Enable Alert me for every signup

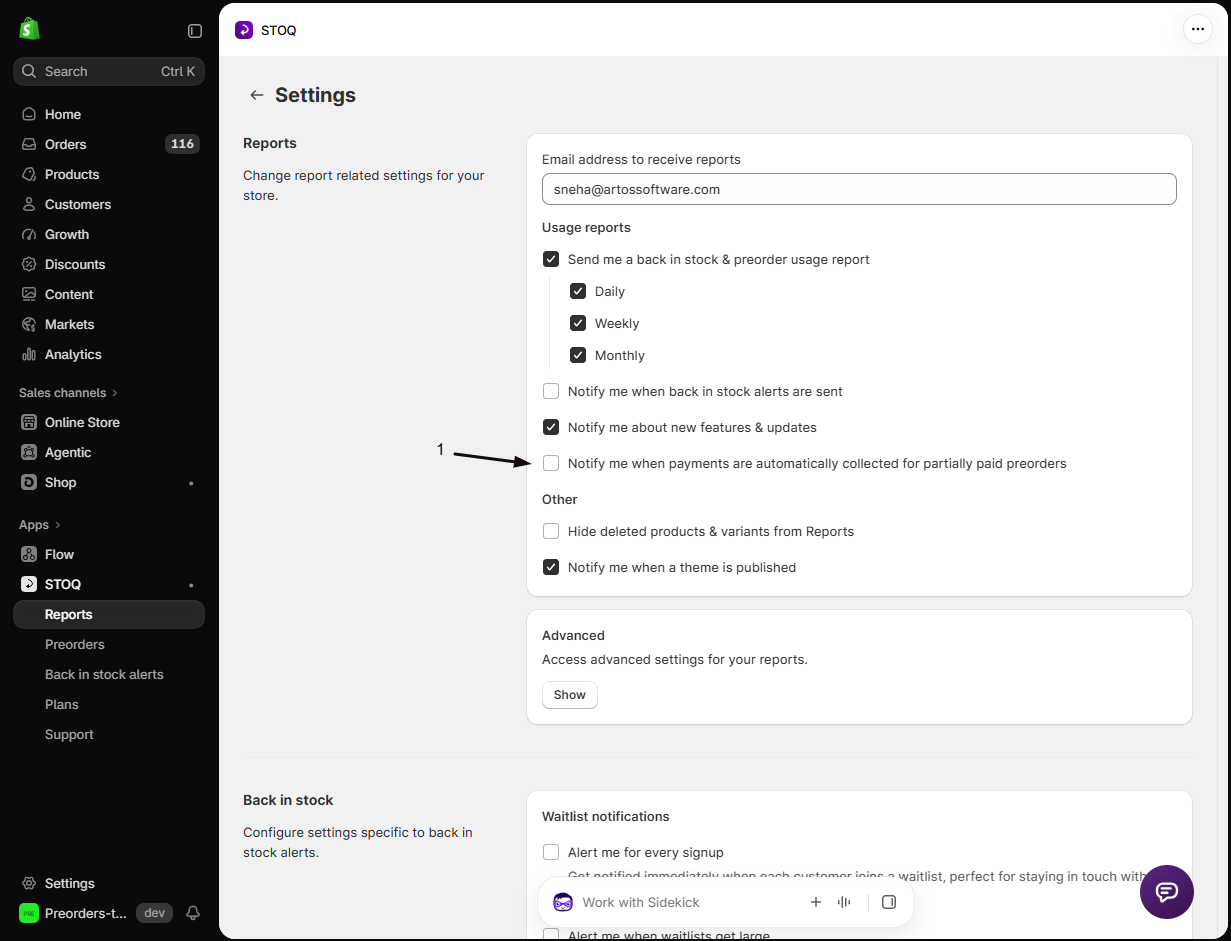pyautogui.click(x=551, y=852)
